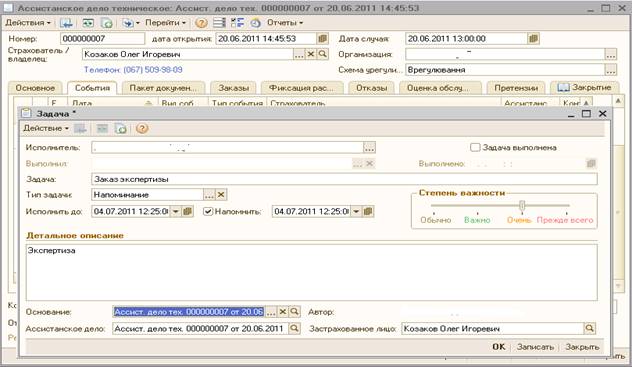
Task: Open Страхователь record with magnifier icon
Action: click(322, 54)
